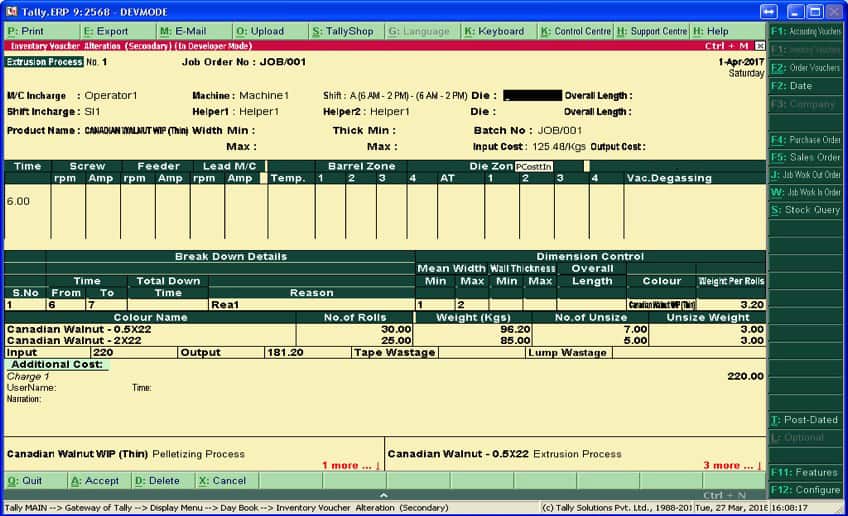Viewport: 848px width, 516px height.
Task: Click T: Post-Dated button
Action: point(806,420)
